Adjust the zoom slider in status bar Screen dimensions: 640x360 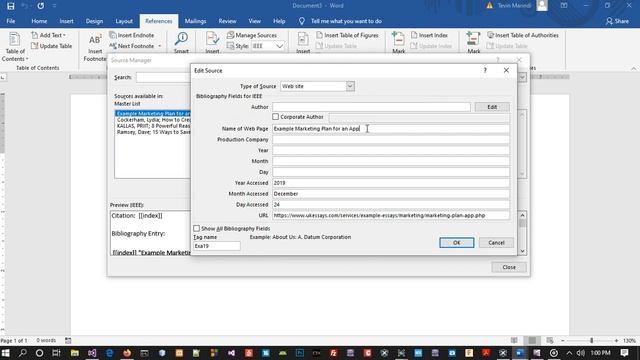tap(591, 340)
